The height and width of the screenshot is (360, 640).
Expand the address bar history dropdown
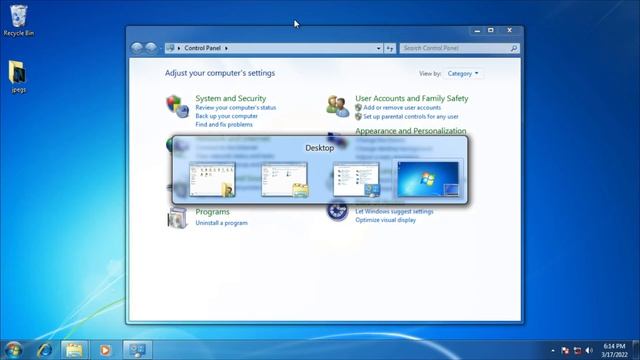pos(378,48)
